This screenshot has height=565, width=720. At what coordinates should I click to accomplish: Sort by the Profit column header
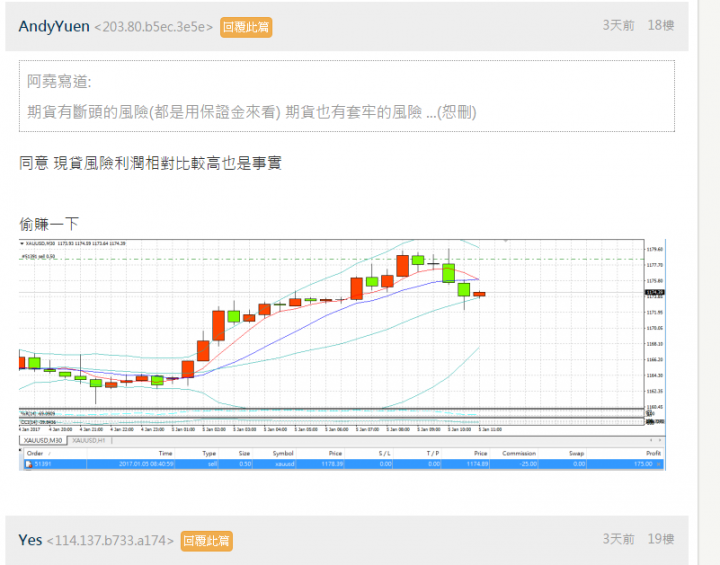coord(654,453)
